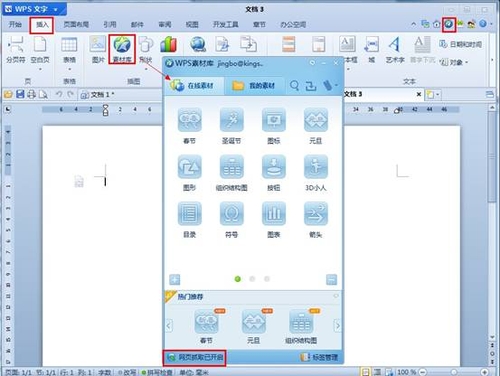This screenshot has height=376, width=500.
Task: Click the zoom out minus button
Action: (423, 372)
